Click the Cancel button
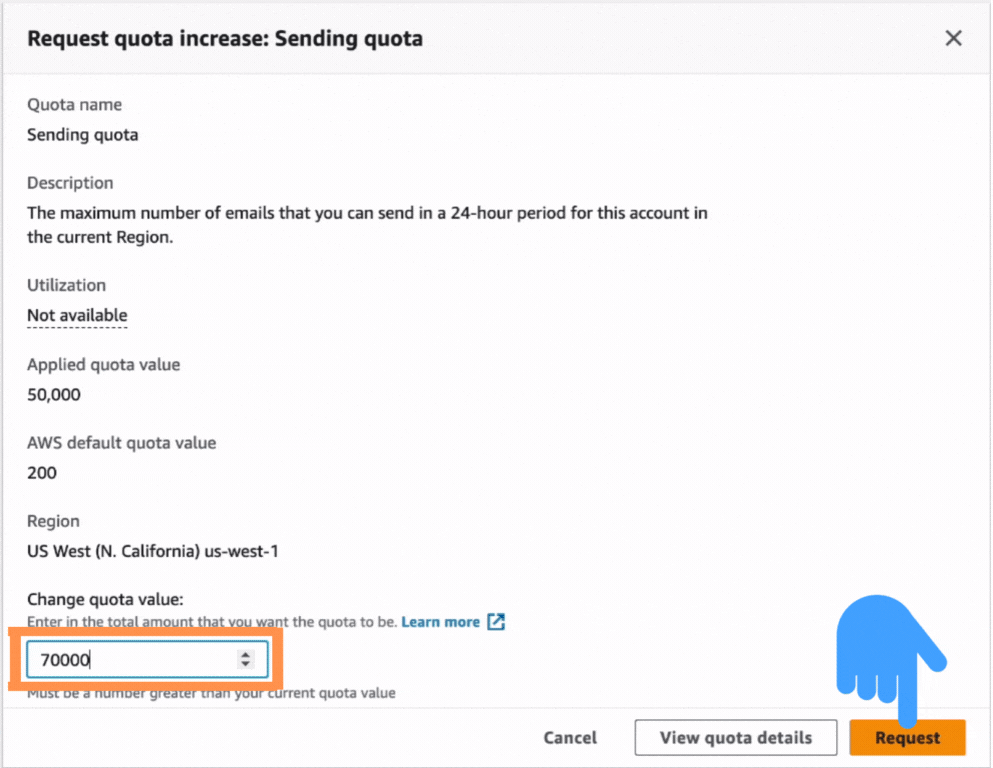Screen dimensions: 993x768 coord(569,737)
